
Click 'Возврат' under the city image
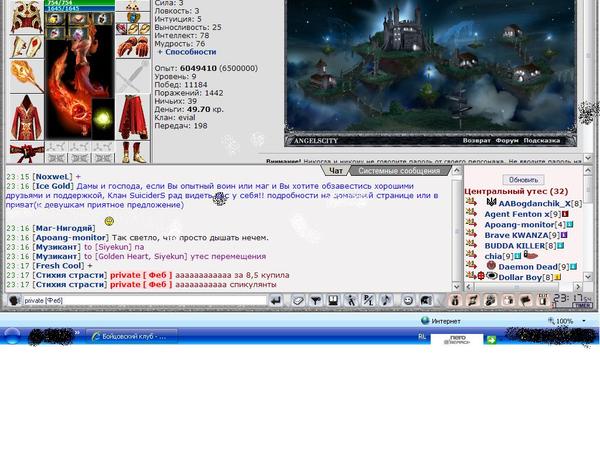point(476,140)
